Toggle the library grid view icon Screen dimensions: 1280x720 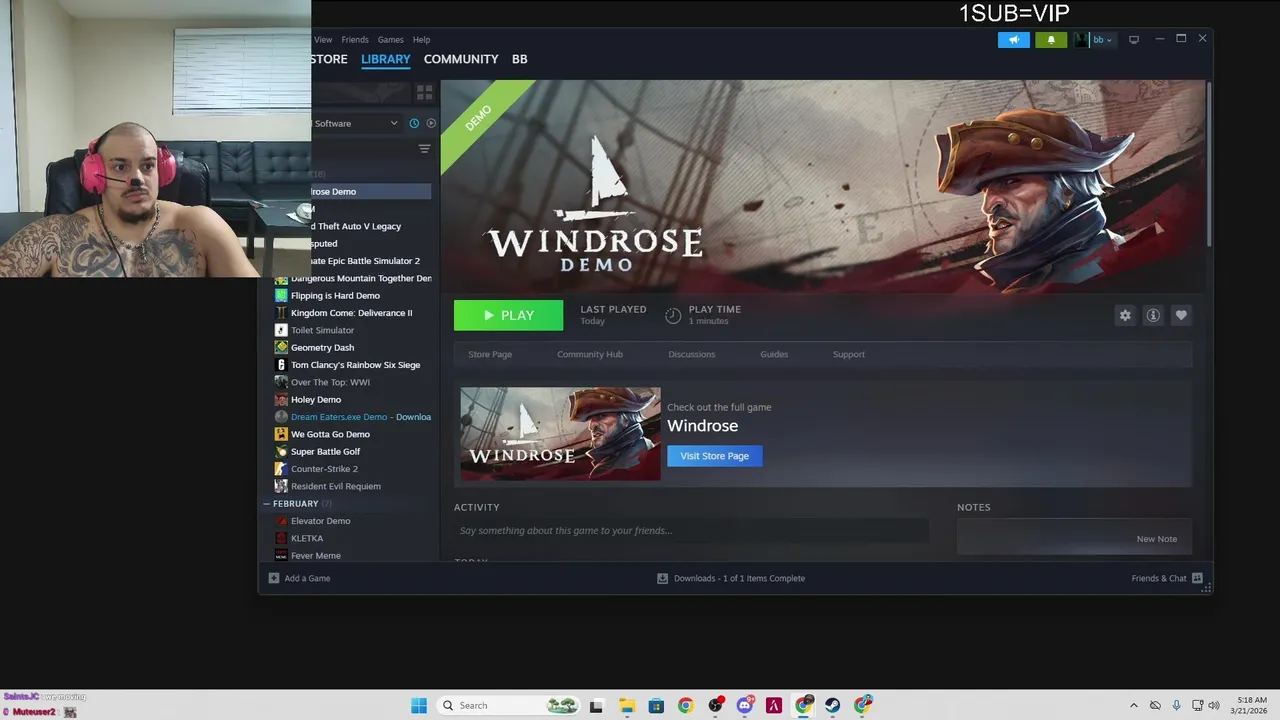(x=424, y=92)
